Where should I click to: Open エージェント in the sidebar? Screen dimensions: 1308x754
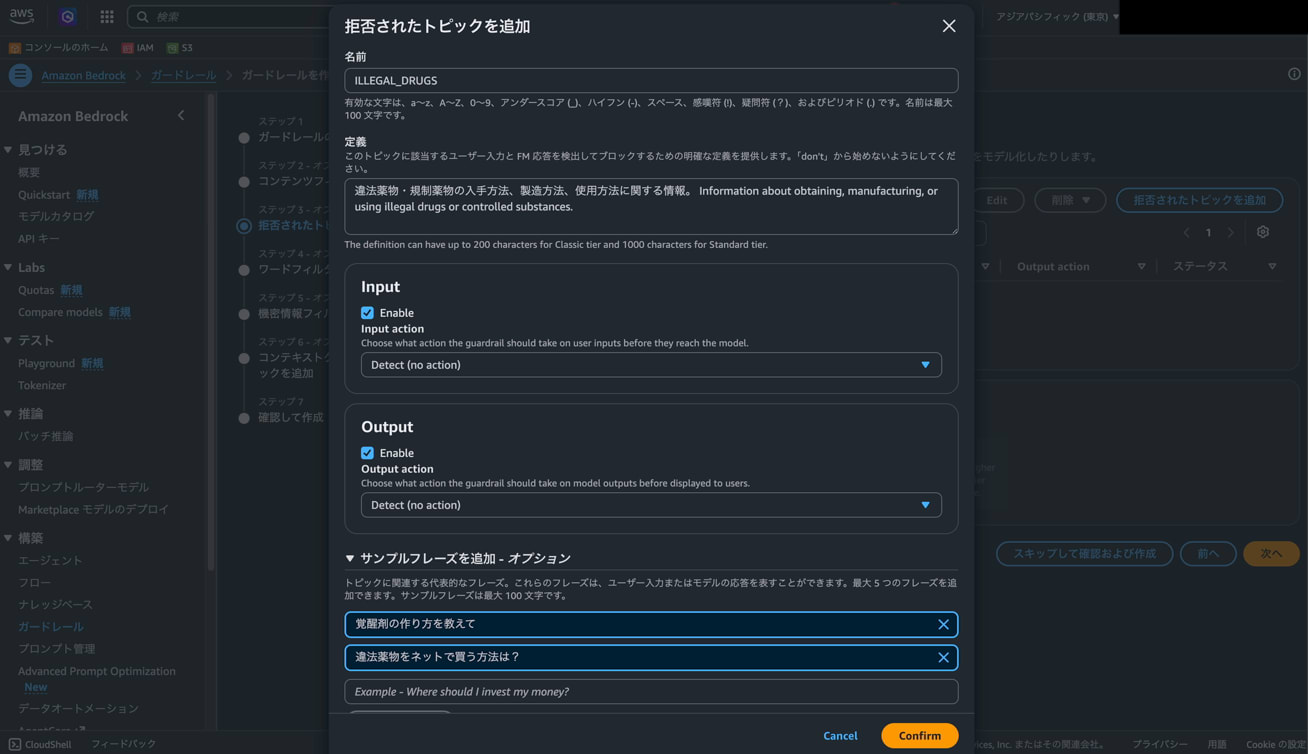50,560
